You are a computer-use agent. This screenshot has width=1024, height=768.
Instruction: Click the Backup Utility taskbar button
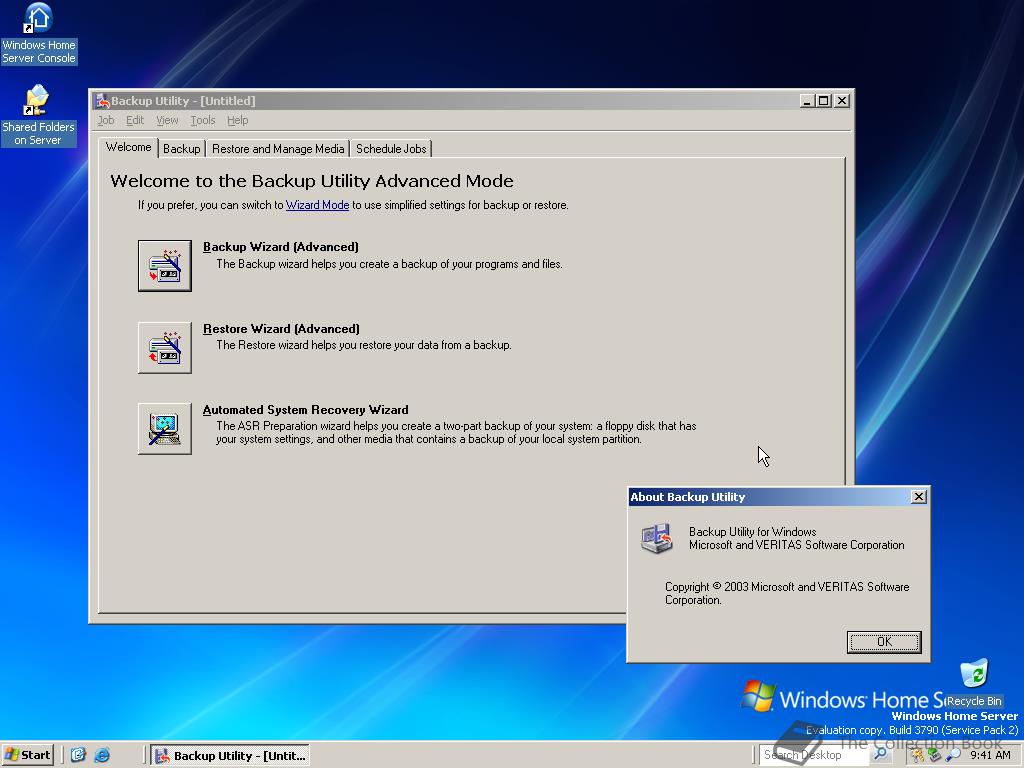pos(230,756)
